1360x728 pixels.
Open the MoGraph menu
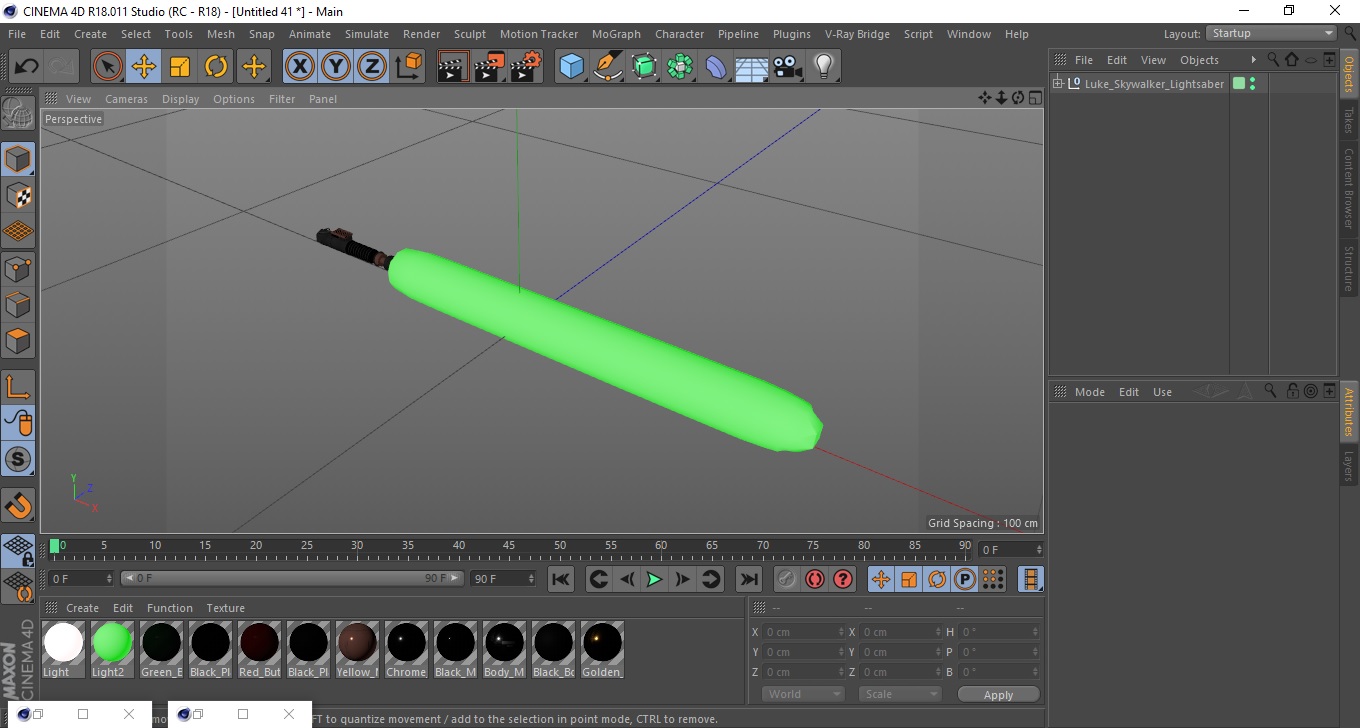(x=616, y=34)
